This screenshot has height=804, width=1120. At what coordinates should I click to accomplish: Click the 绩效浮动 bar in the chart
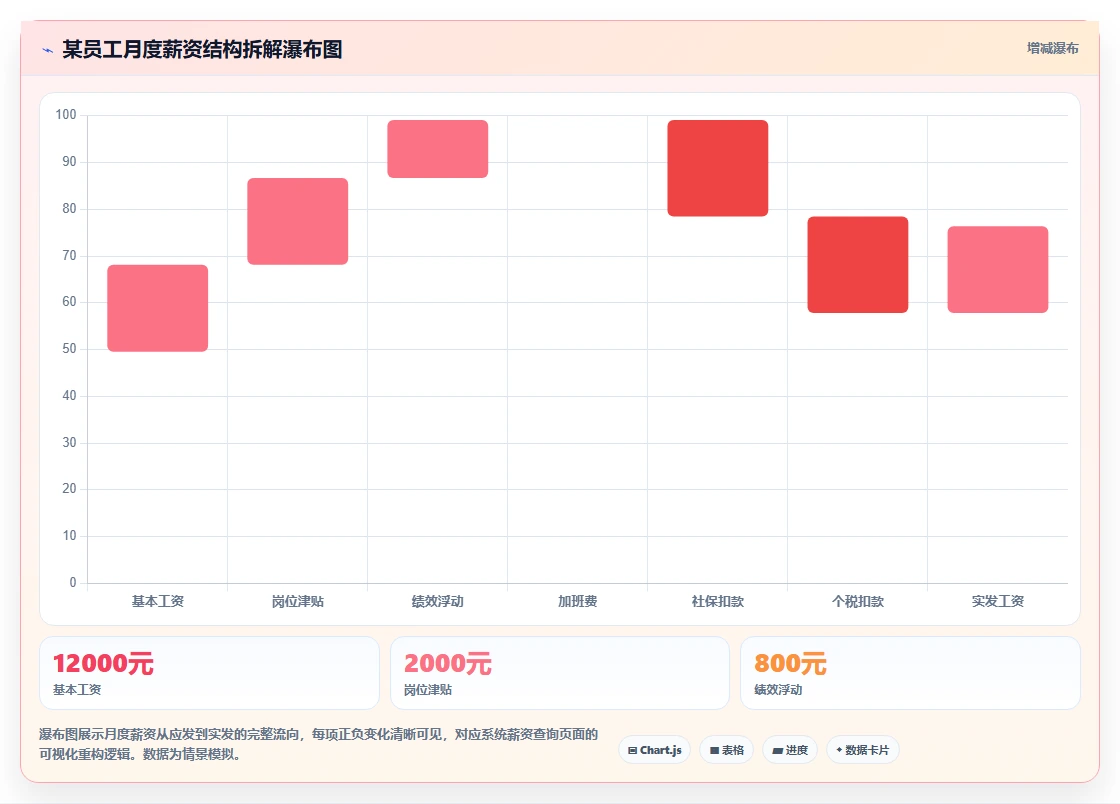(x=438, y=149)
